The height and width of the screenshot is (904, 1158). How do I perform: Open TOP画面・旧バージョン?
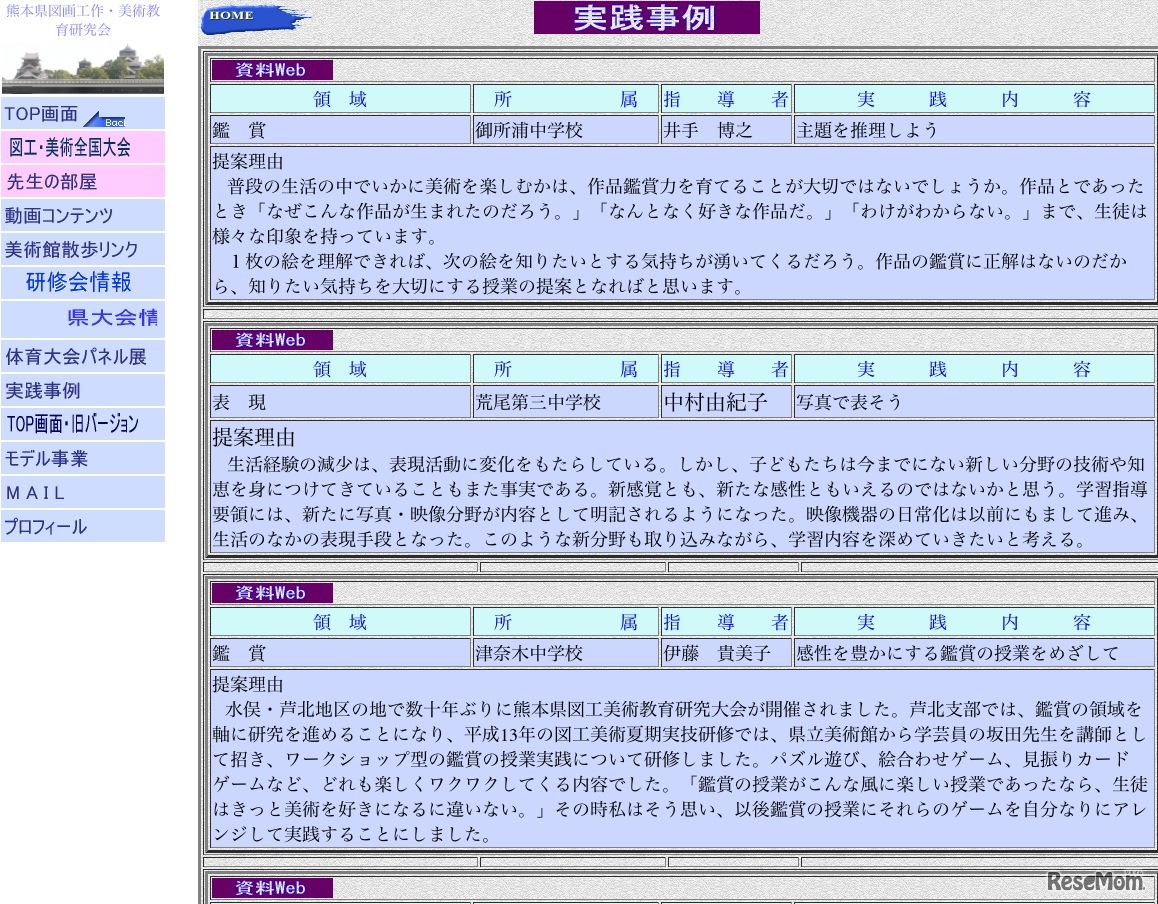(60, 424)
